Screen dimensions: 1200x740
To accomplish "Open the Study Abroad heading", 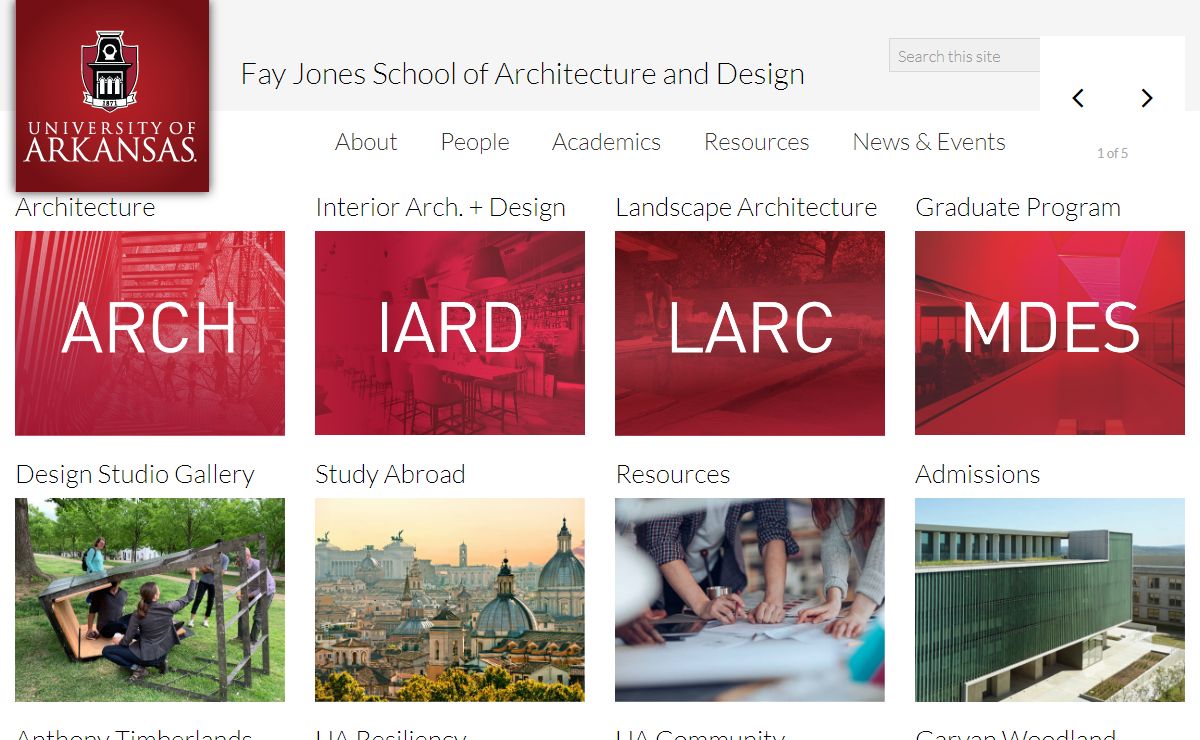I will point(390,474).
